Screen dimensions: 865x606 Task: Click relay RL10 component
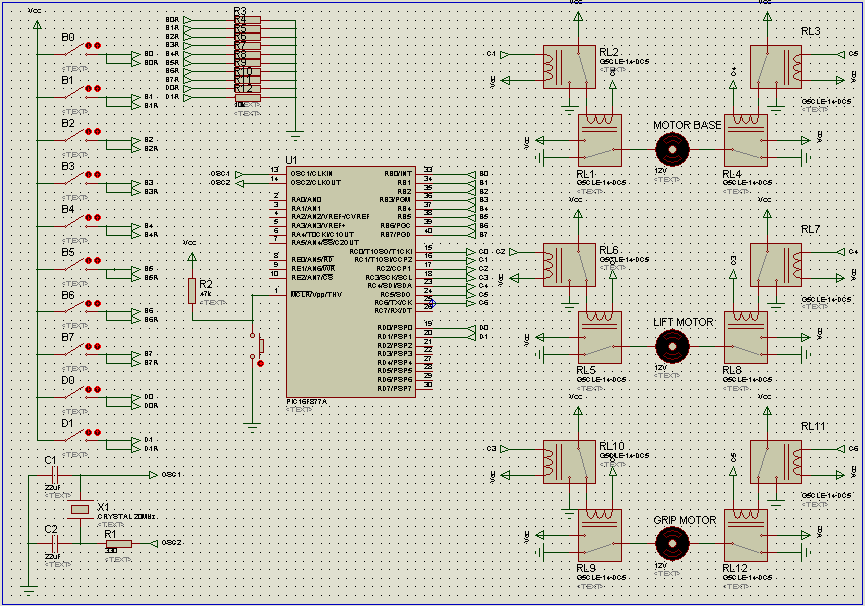coord(569,462)
